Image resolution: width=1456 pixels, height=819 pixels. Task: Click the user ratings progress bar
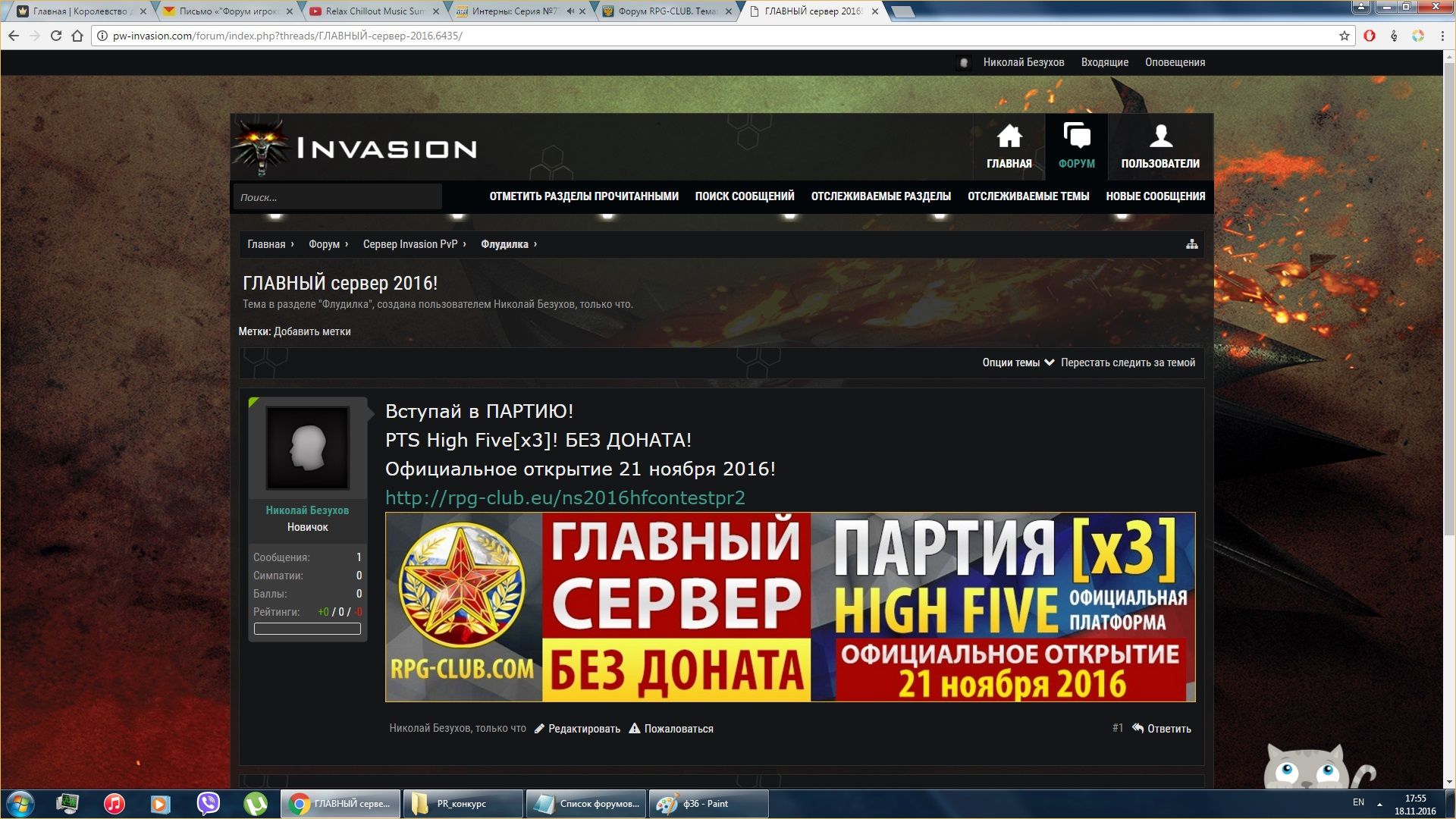[307, 629]
